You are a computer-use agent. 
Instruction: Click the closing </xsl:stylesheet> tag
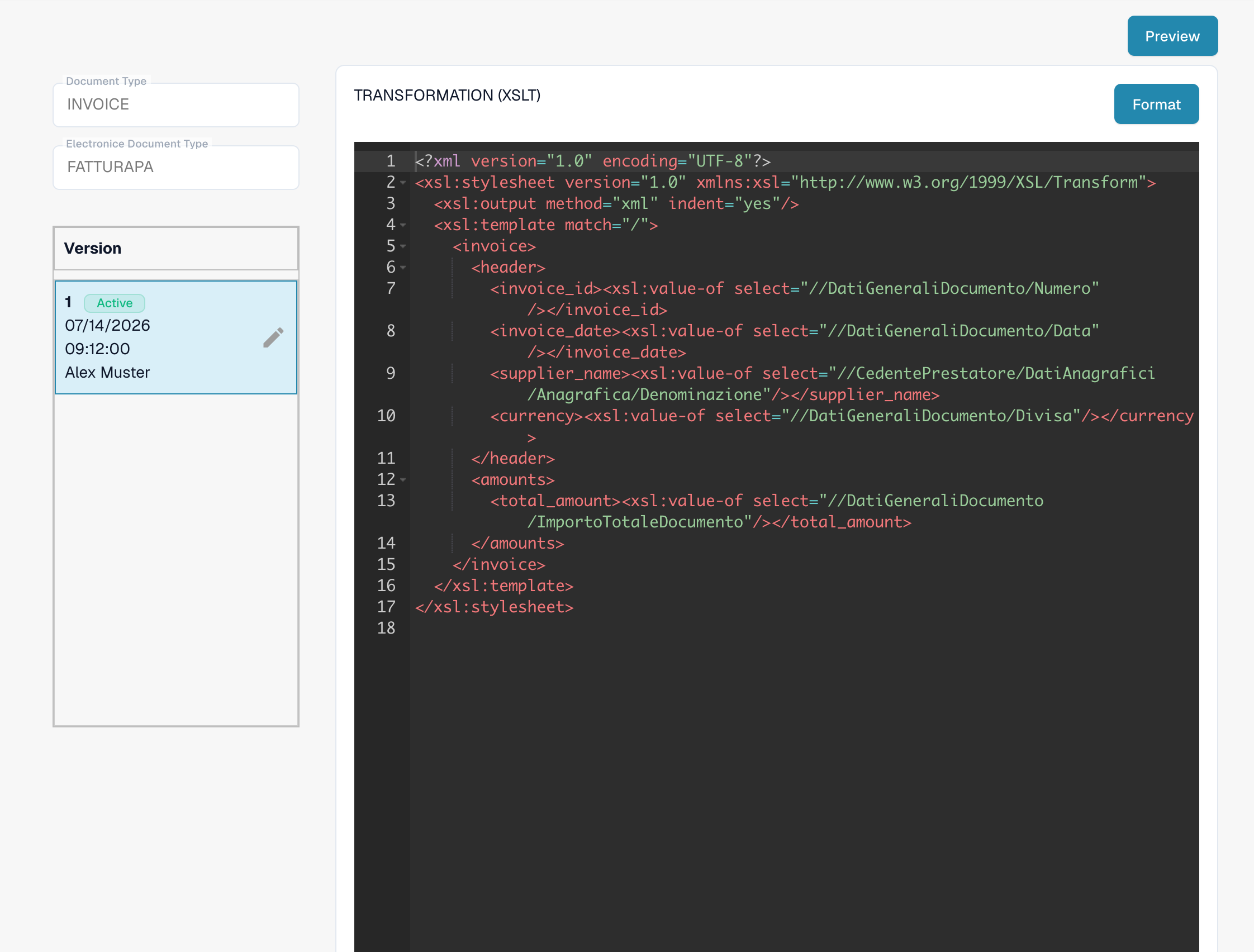494,607
